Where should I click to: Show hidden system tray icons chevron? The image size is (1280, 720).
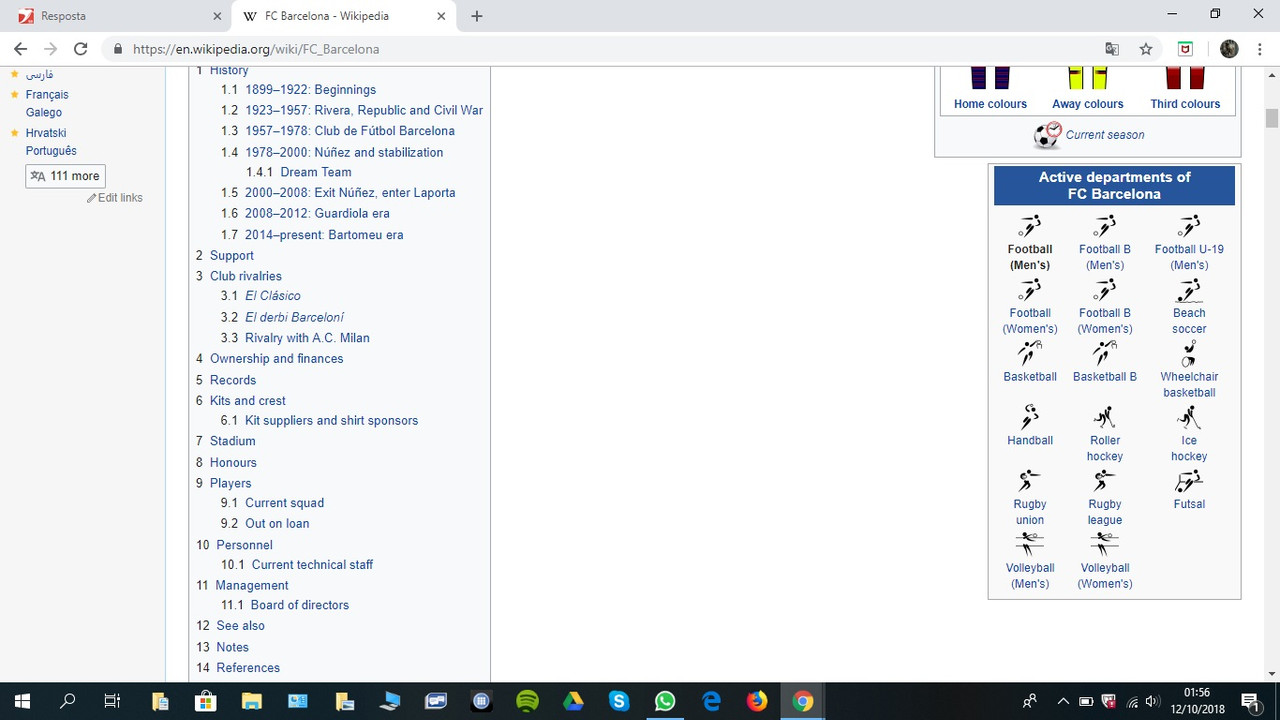tap(1062, 701)
